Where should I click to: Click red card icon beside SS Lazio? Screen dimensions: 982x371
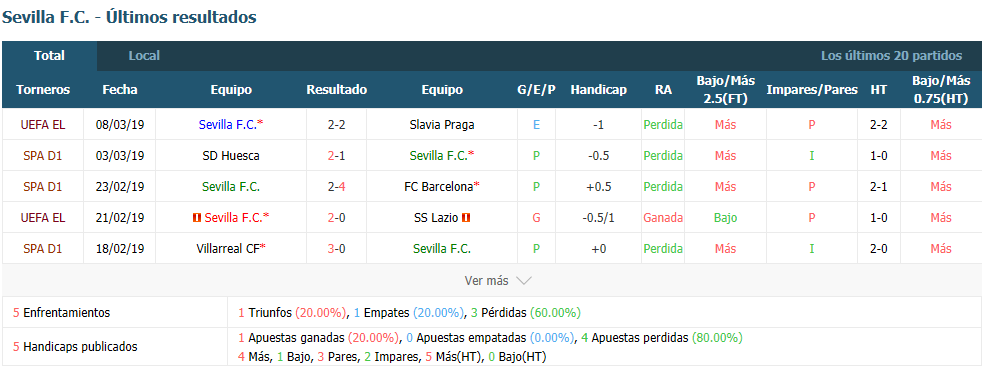click(466, 217)
